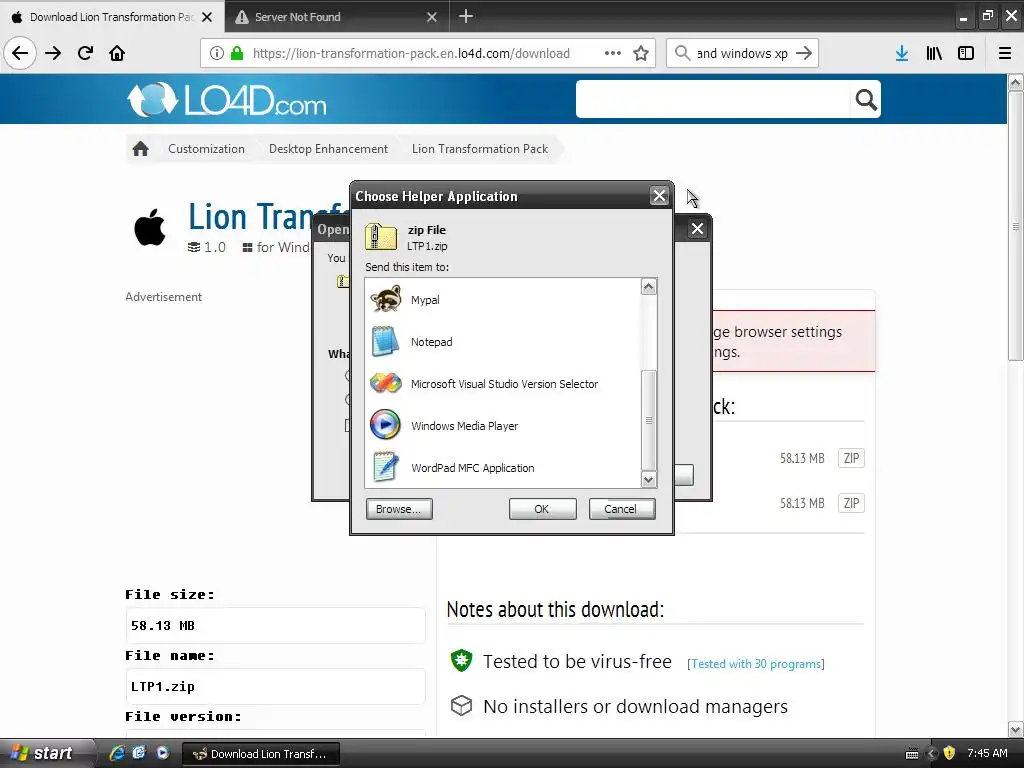
Task: Click the virus-free shield icon
Action: [462, 661]
